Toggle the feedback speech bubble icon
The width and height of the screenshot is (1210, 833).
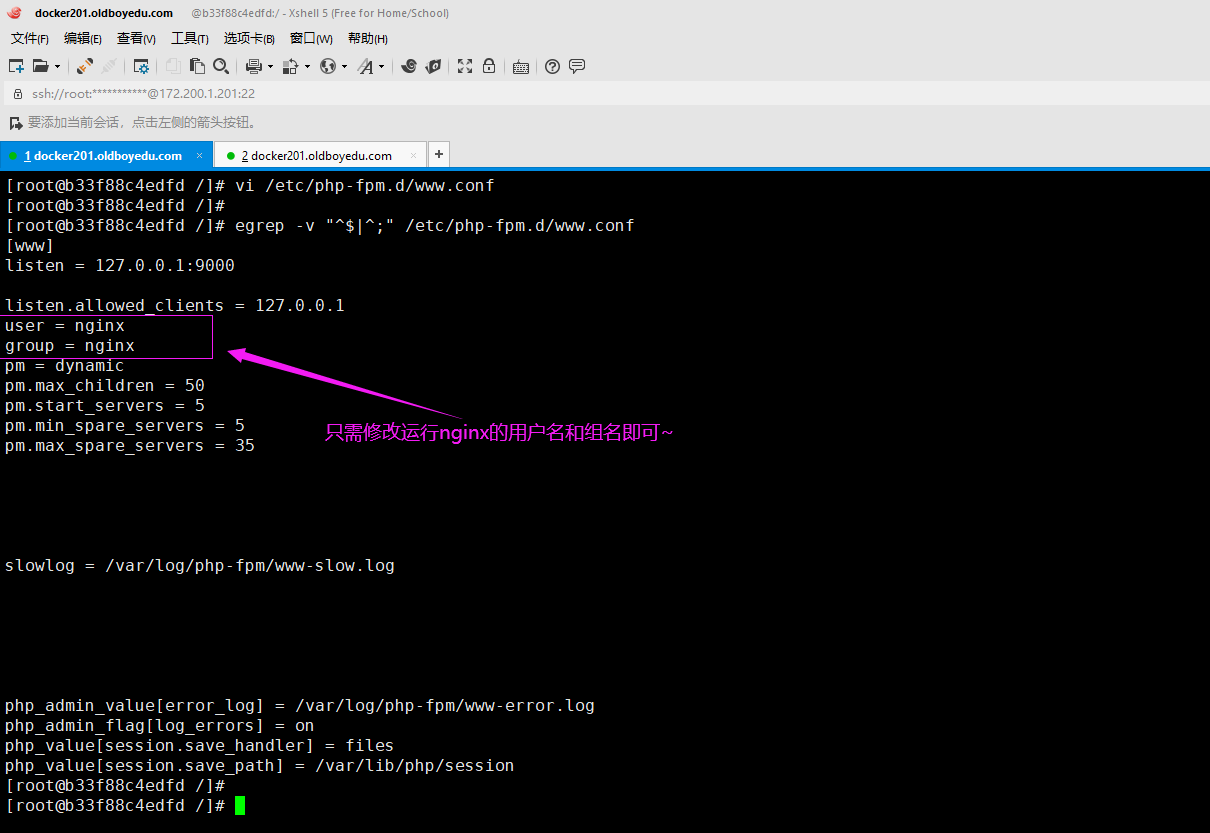click(x=577, y=66)
